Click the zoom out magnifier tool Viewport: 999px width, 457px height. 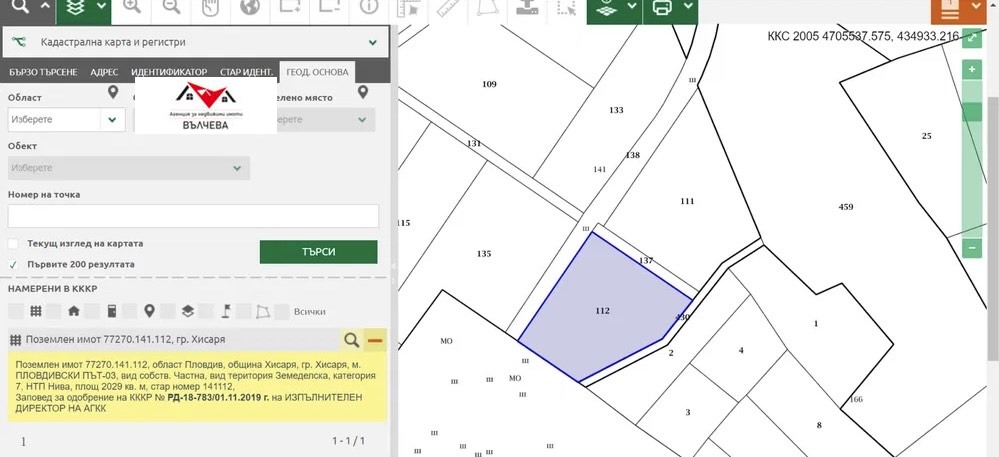point(170,8)
